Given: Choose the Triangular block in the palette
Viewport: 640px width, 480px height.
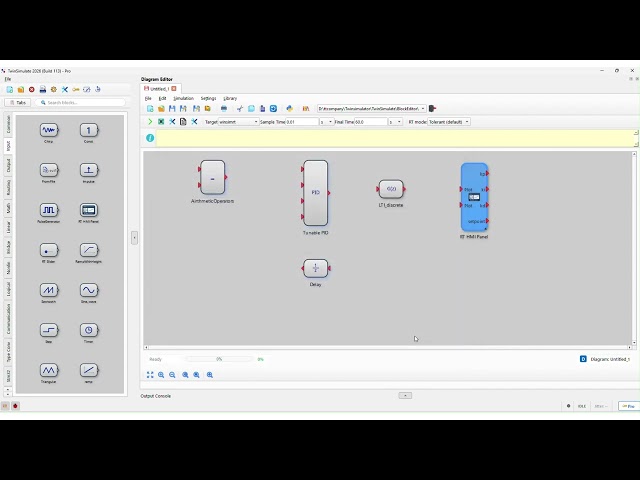Looking at the screenshot, I should (49, 370).
